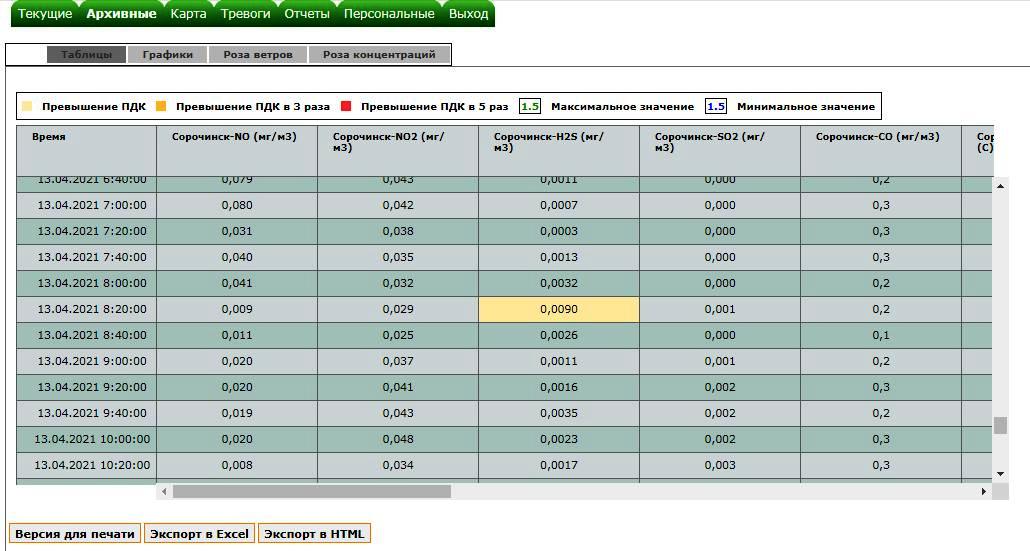Screen dimensions: 1030x551
Task: Click the Версия для печати button
Action: [x=75, y=534]
